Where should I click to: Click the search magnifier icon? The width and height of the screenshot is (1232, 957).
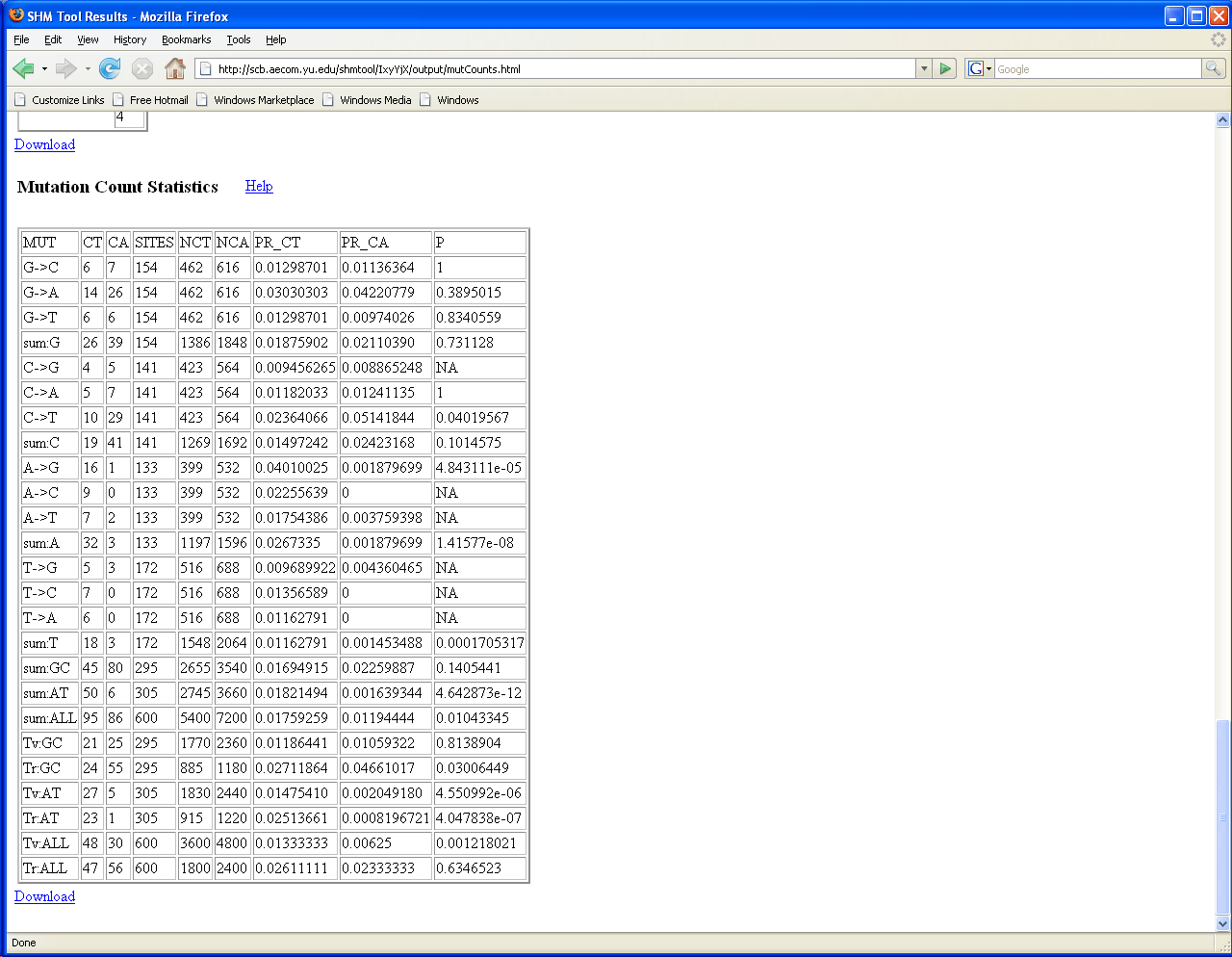[1214, 68]
